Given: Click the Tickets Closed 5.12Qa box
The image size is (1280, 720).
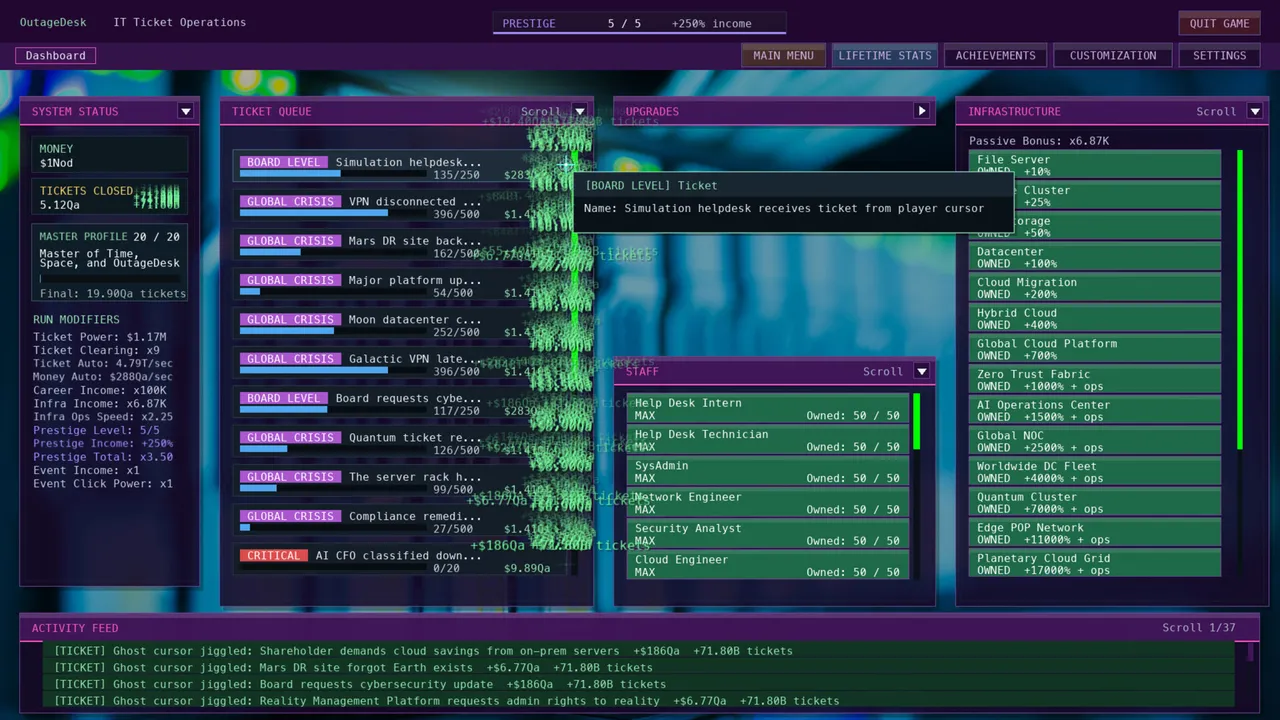Looking at the screenshot, I should 110,197.
